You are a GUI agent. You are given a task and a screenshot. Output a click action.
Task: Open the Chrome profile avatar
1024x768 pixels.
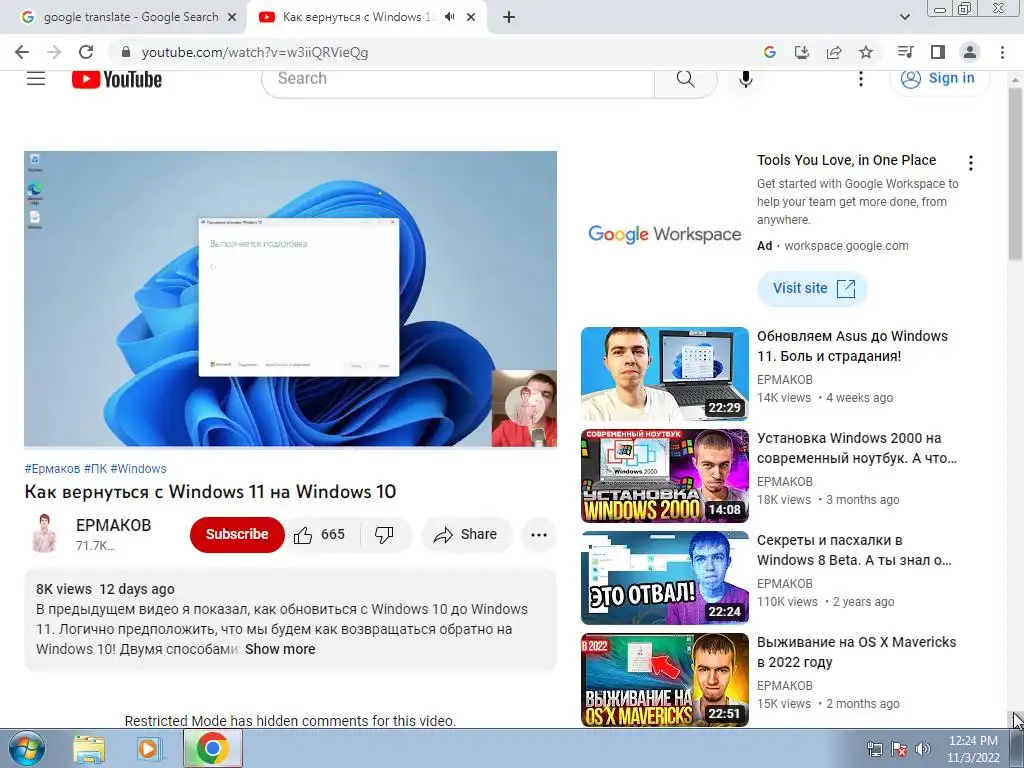coord(970,52)
